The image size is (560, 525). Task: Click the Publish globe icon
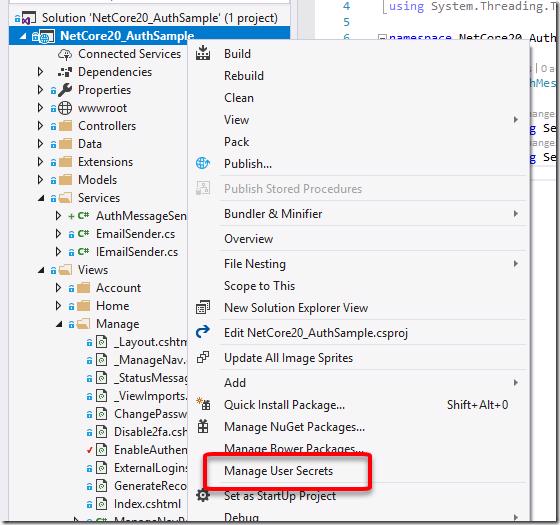203,163
